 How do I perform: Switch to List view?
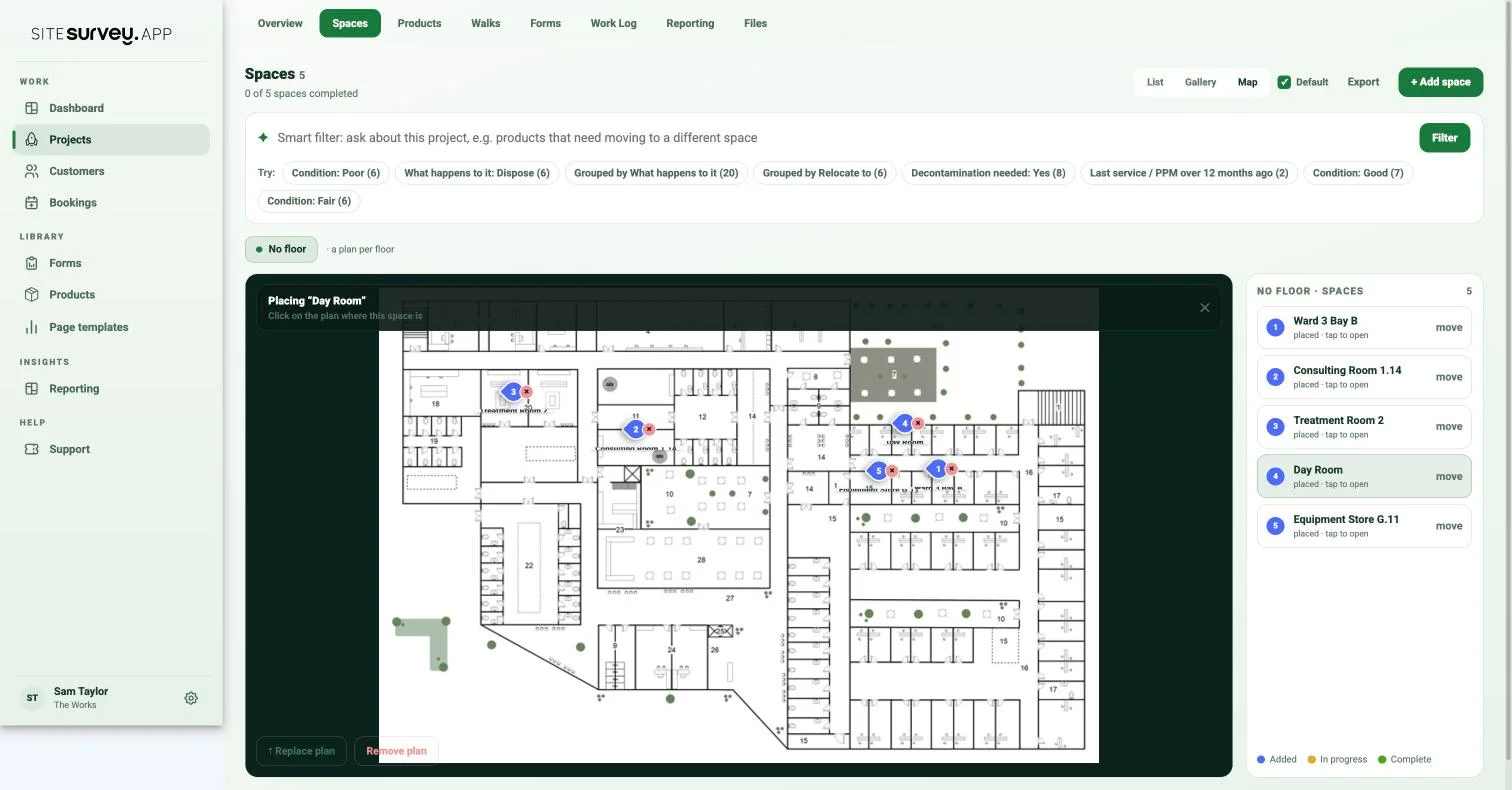1155,82
